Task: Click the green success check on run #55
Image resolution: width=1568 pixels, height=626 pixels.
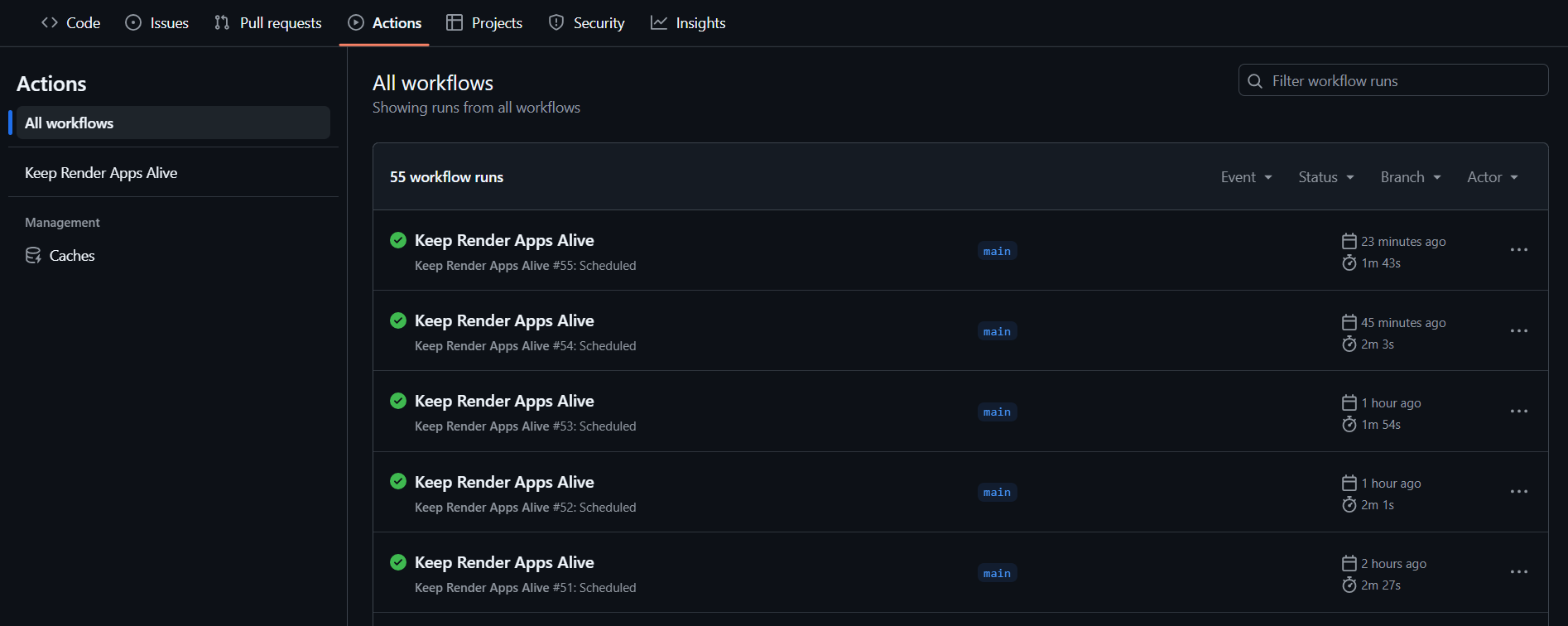Action: [x=398, y=240]
